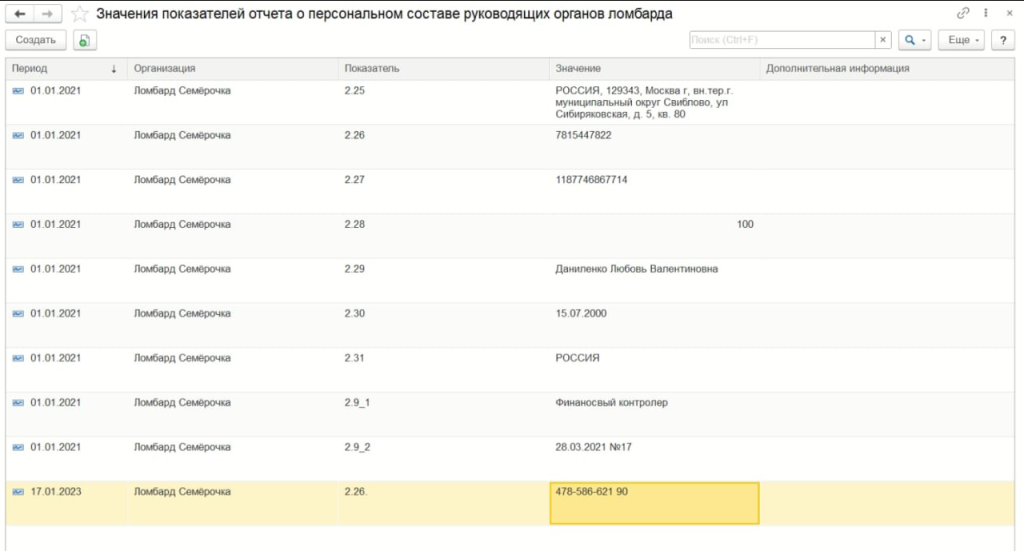Click into the Поиск (Ctrl+F) field

[x=782, y=40]
